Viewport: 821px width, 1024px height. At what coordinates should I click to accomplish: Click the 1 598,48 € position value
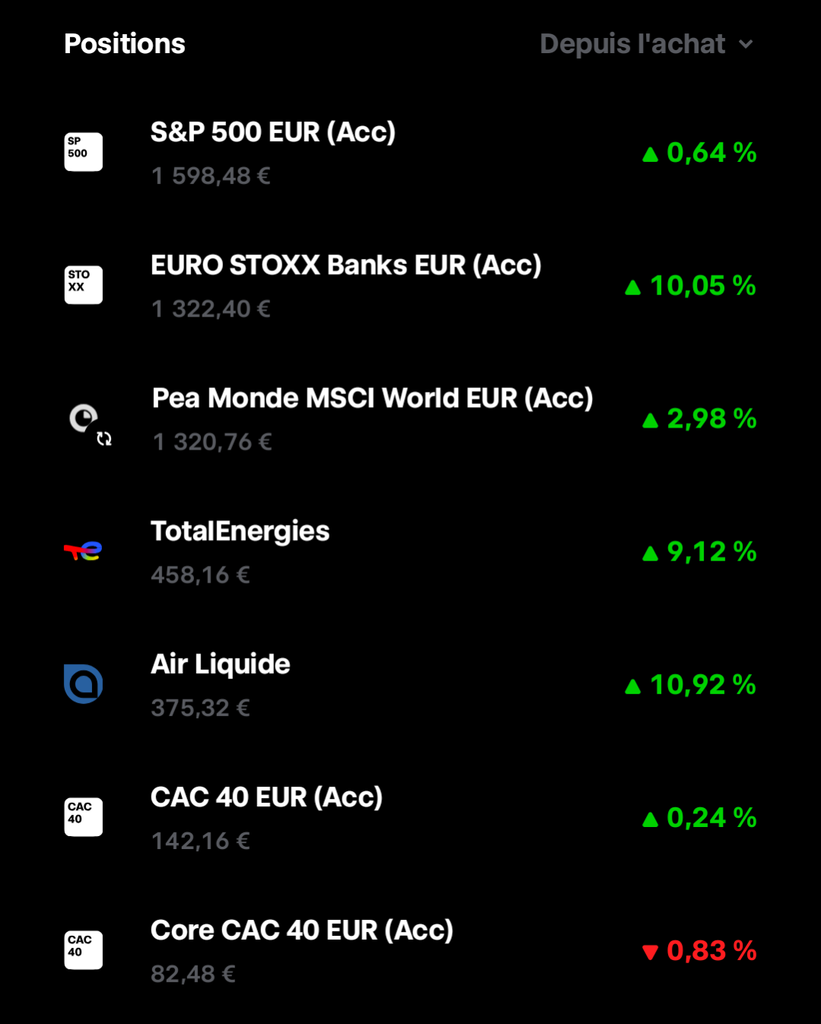pos(211,176)
